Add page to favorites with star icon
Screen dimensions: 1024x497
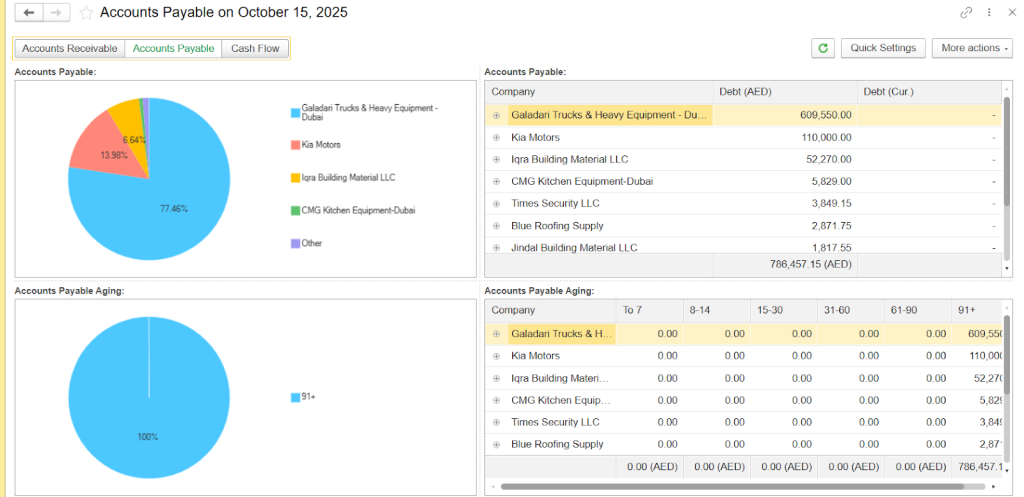tap(86, 12)
